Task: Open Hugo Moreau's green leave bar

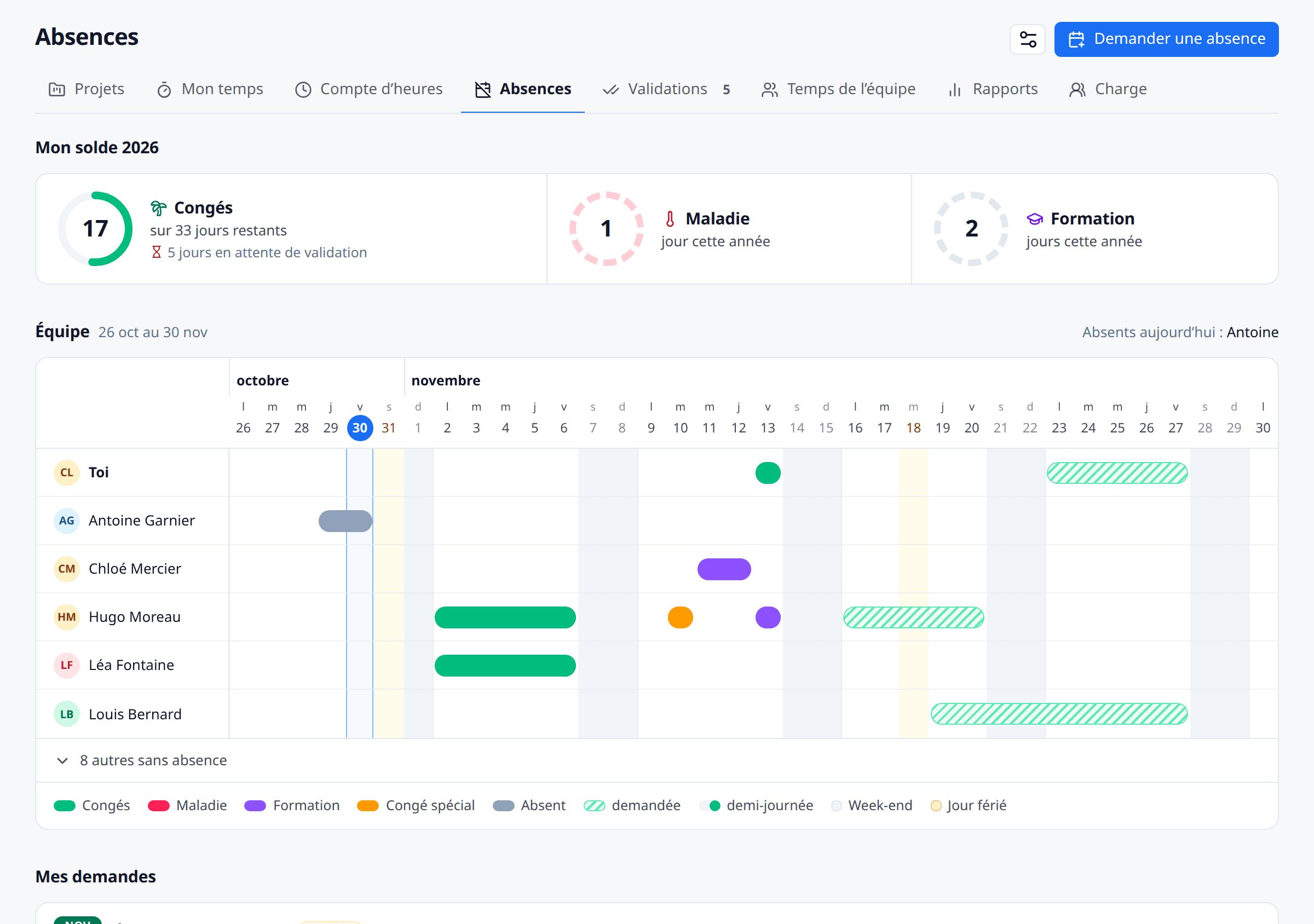Action: [505, 617]
